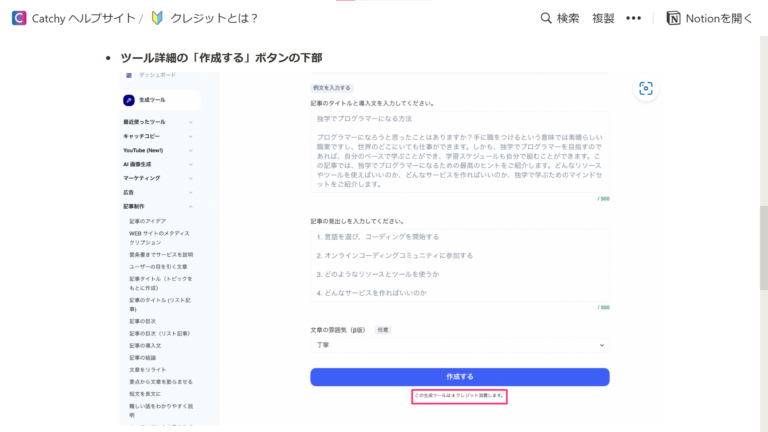This screenshot has width=768, height=432.
Task: Click the ダッシュボード icon in sidebar
Action: (x=129, y=75)
